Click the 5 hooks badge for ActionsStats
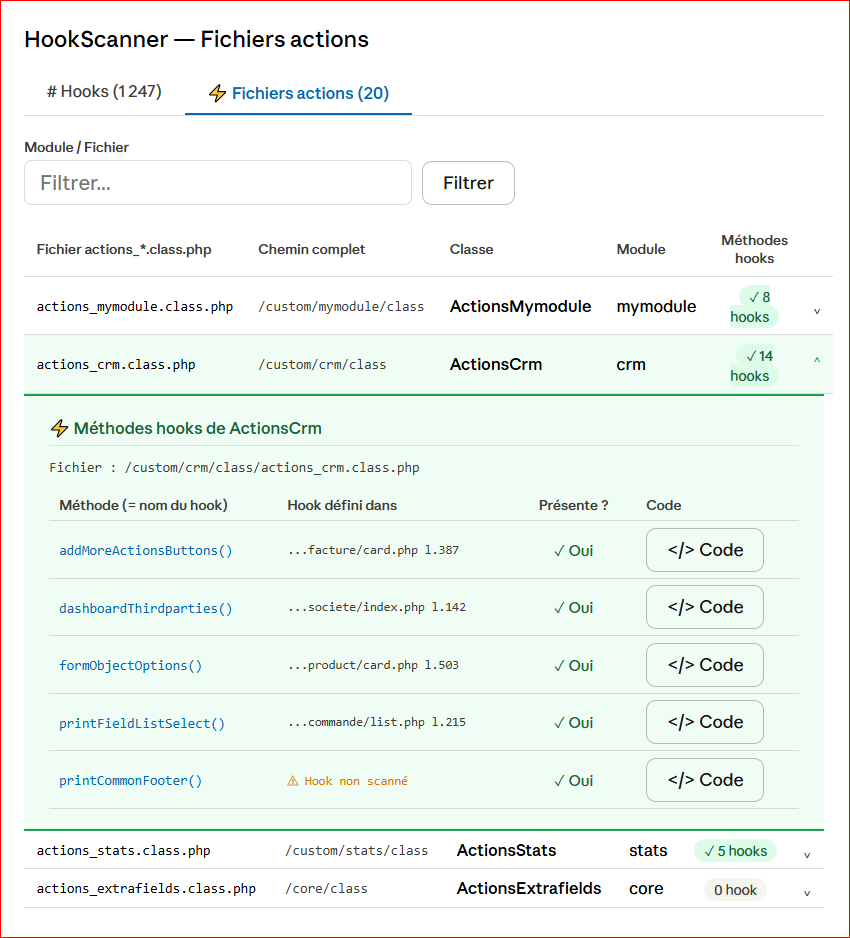This screenshot has height=938, width=850. point(735,851)
